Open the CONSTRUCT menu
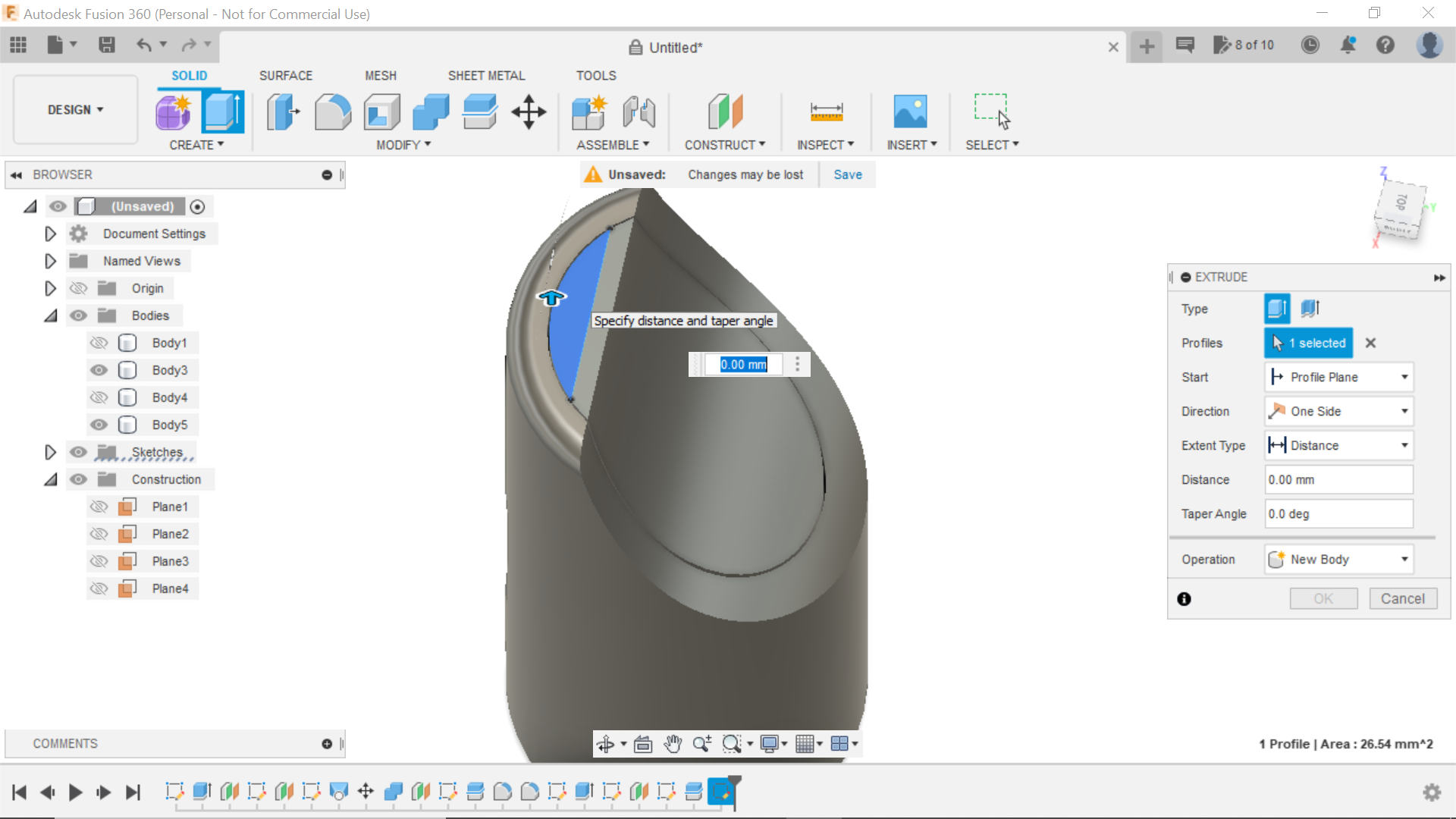The width and height of the screenshot is (1456, 819). (x=724, y=145)
